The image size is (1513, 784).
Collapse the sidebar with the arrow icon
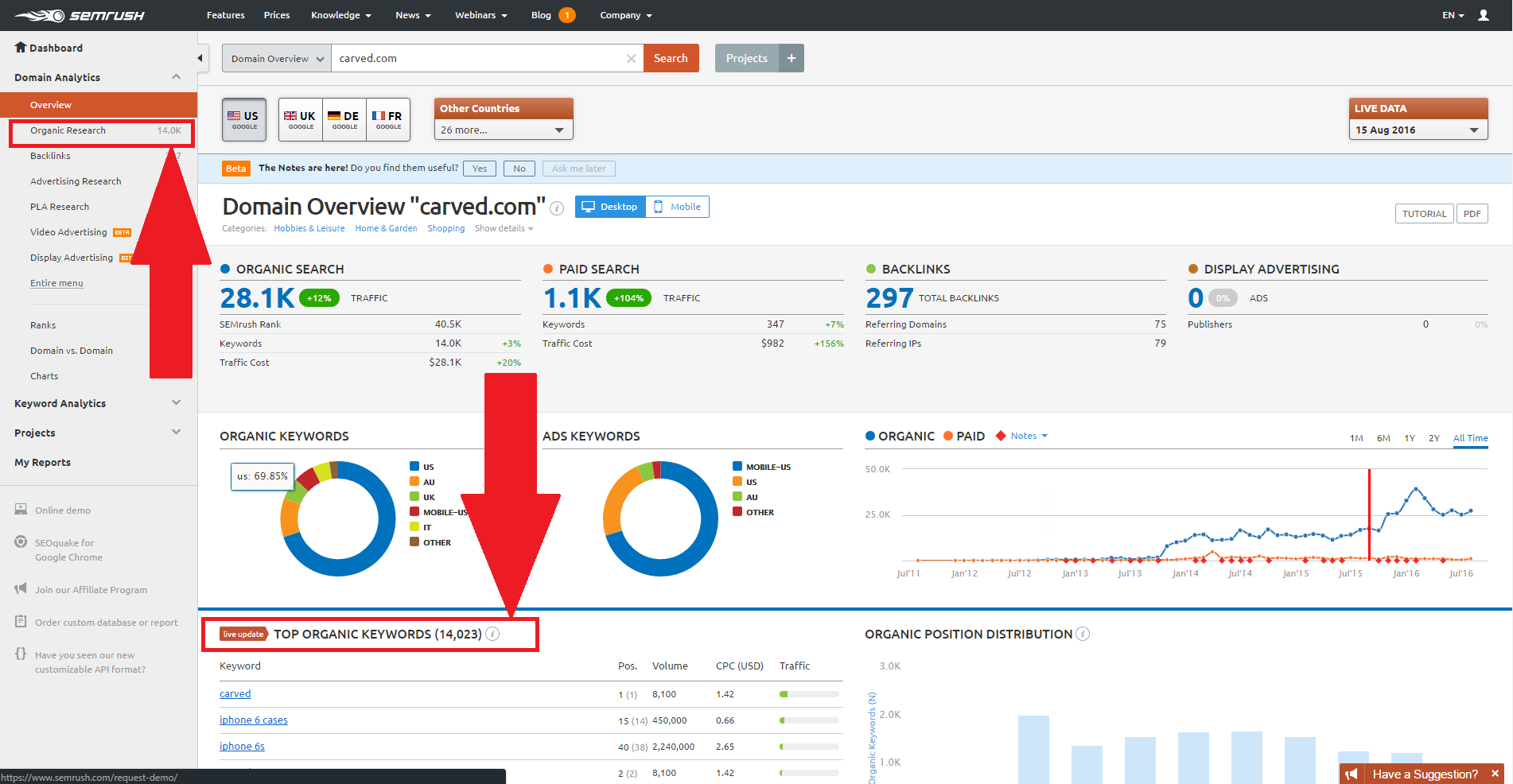[x=200, y=58]
